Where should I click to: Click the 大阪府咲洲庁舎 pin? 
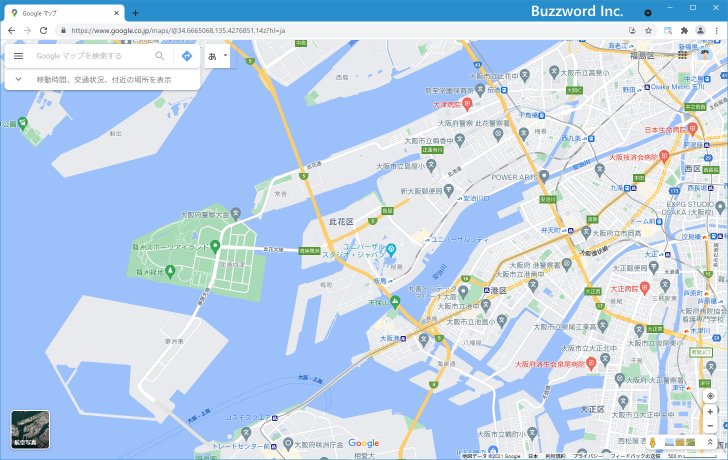[x=288, y=444]
